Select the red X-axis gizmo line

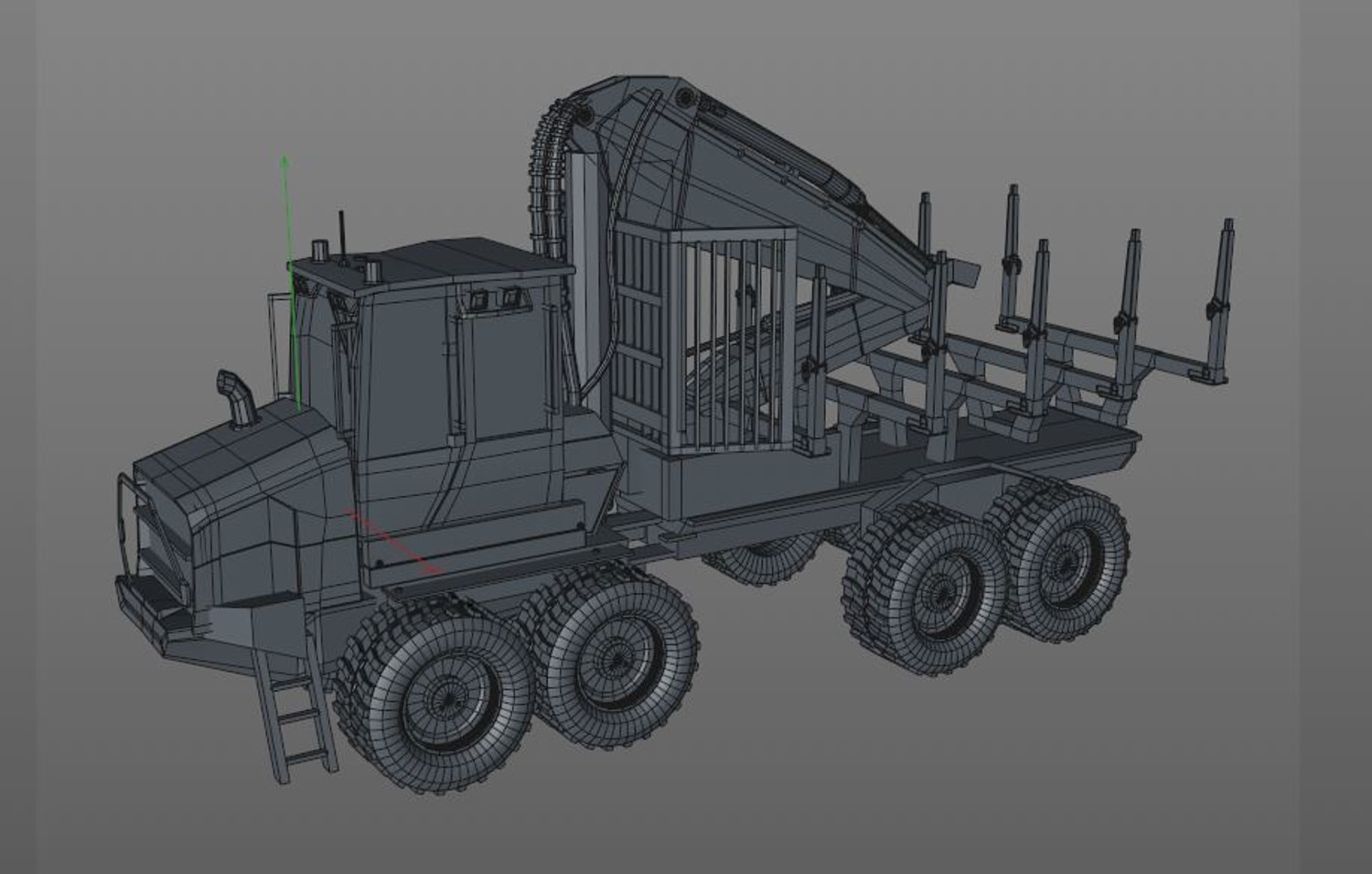[x=394, y=542]
